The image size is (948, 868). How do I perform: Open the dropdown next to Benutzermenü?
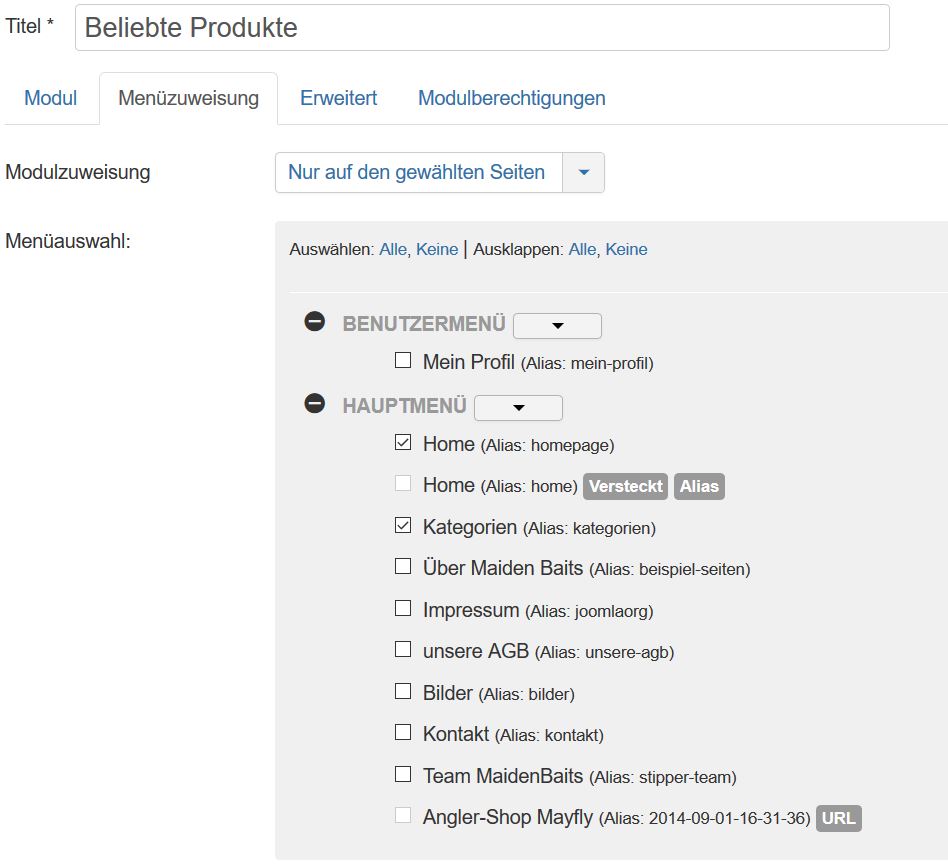coord(557,326)
